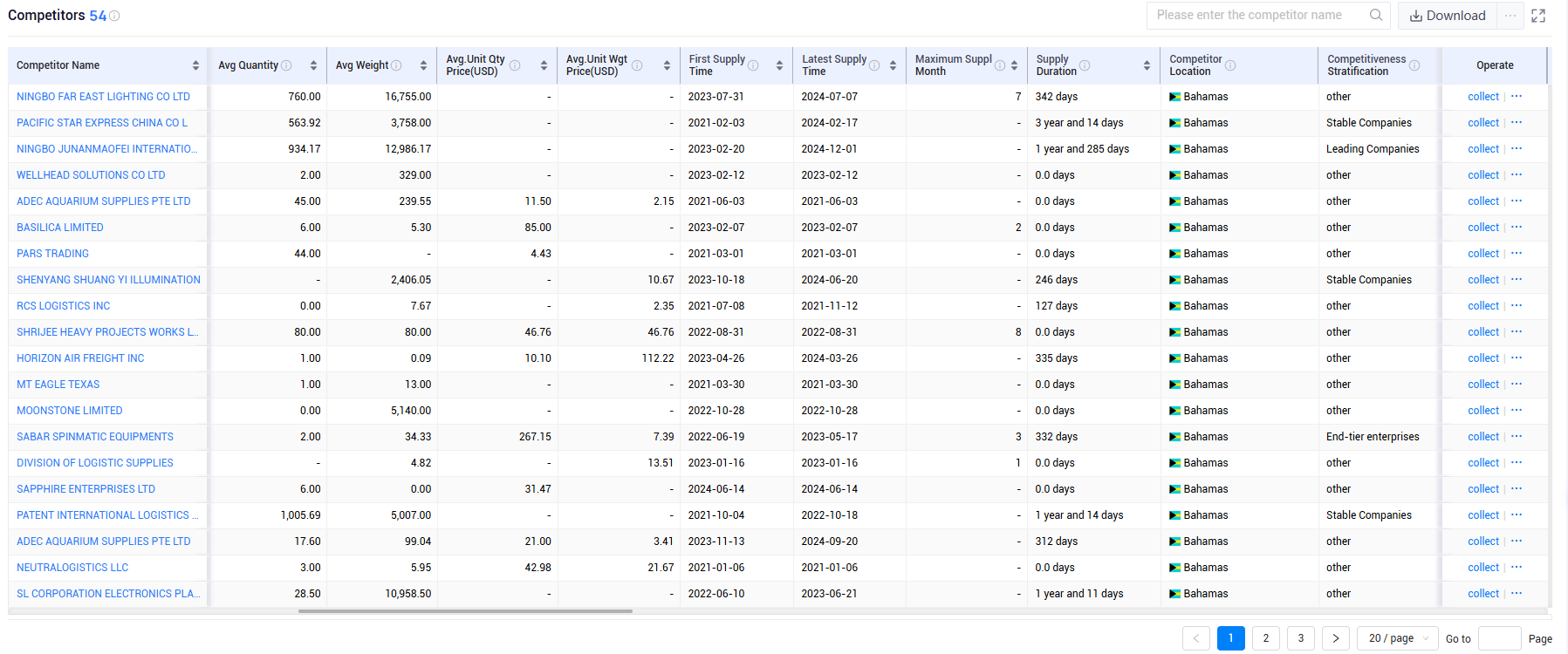Select page 1 in pagination

1231,638
